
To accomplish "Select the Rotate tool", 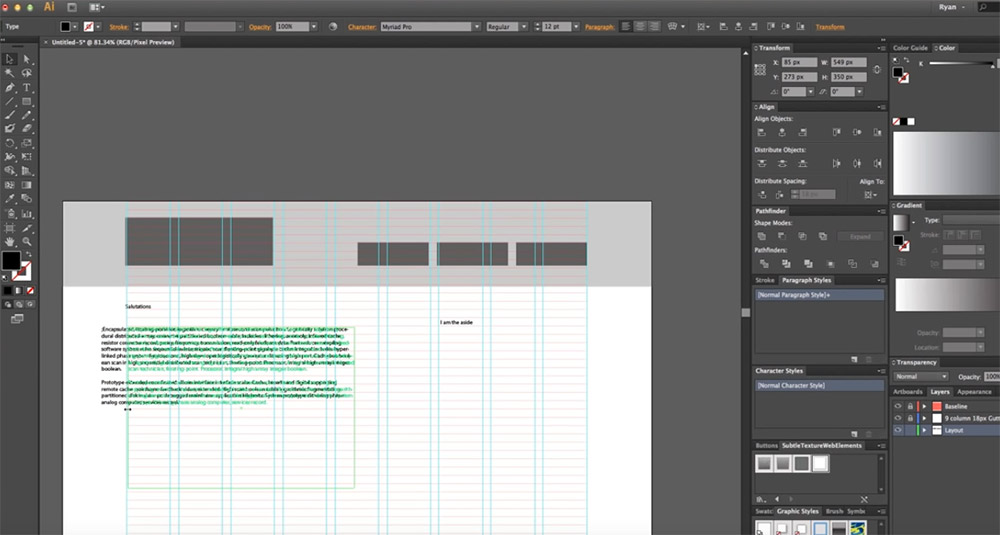I will (10, 143).
